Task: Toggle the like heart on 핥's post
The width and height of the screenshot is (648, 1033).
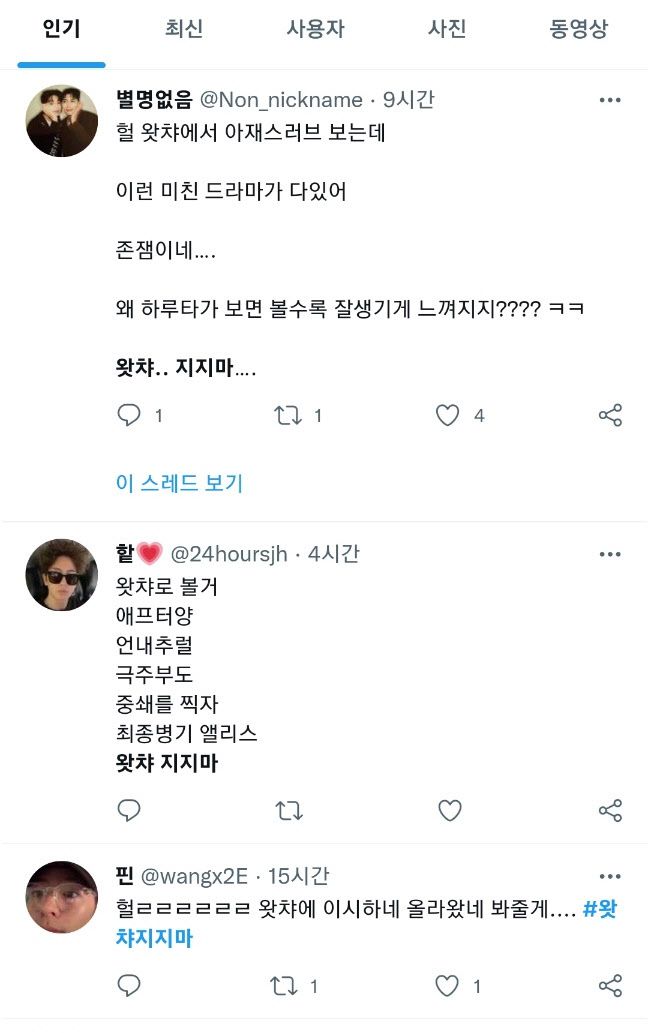Action: tap(451, 812)
